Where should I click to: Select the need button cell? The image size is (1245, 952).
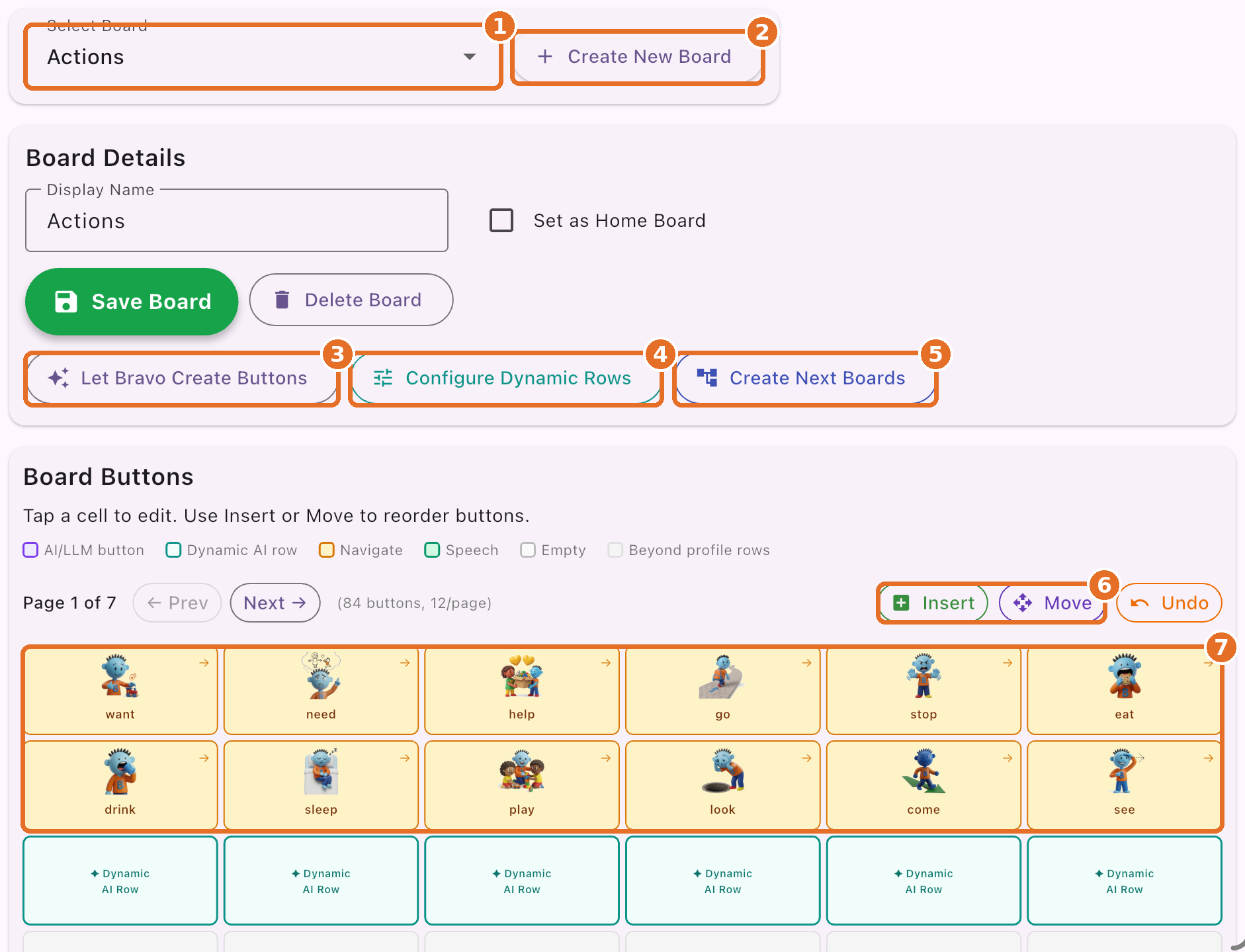point(321,691)
